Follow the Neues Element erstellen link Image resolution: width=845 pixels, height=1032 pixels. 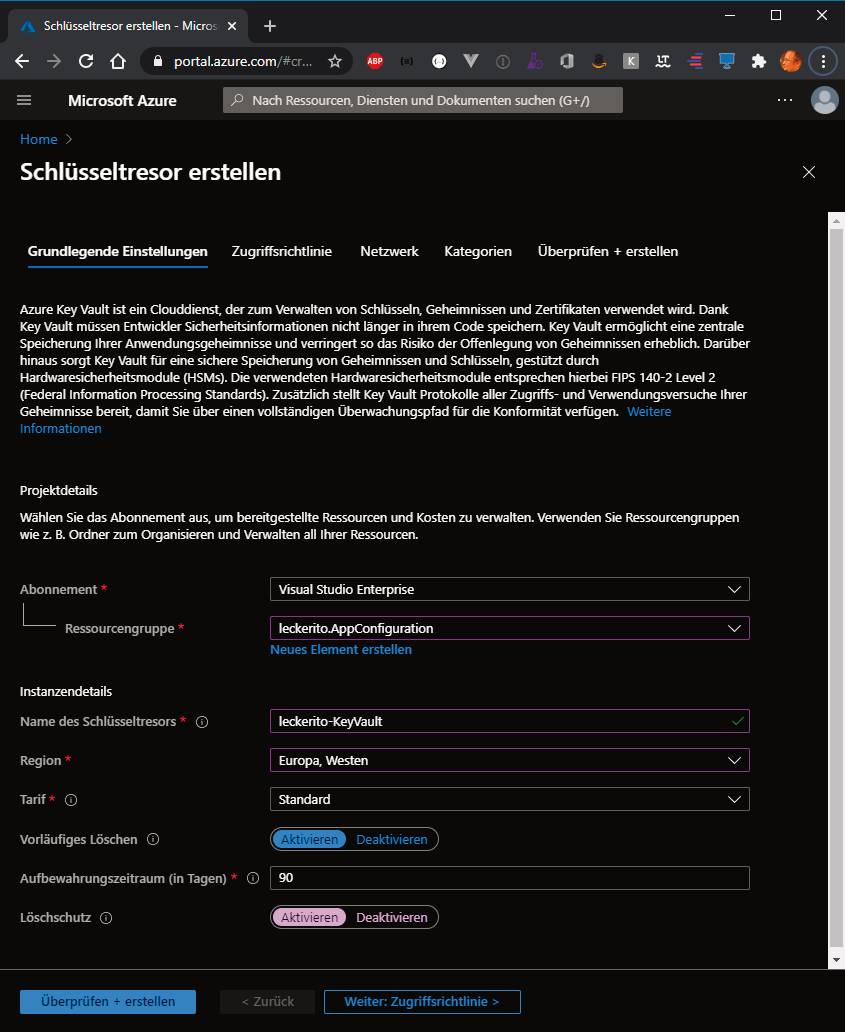(341, 650)
